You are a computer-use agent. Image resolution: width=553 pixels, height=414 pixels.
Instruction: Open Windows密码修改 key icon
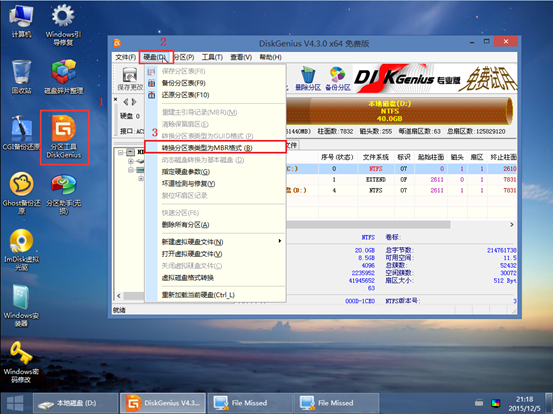pos(21,362)
